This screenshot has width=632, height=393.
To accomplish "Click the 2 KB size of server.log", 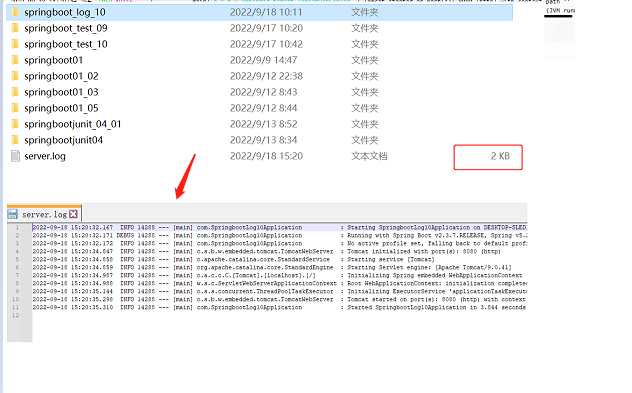I will pyautogui.click(x=500, y=156).
